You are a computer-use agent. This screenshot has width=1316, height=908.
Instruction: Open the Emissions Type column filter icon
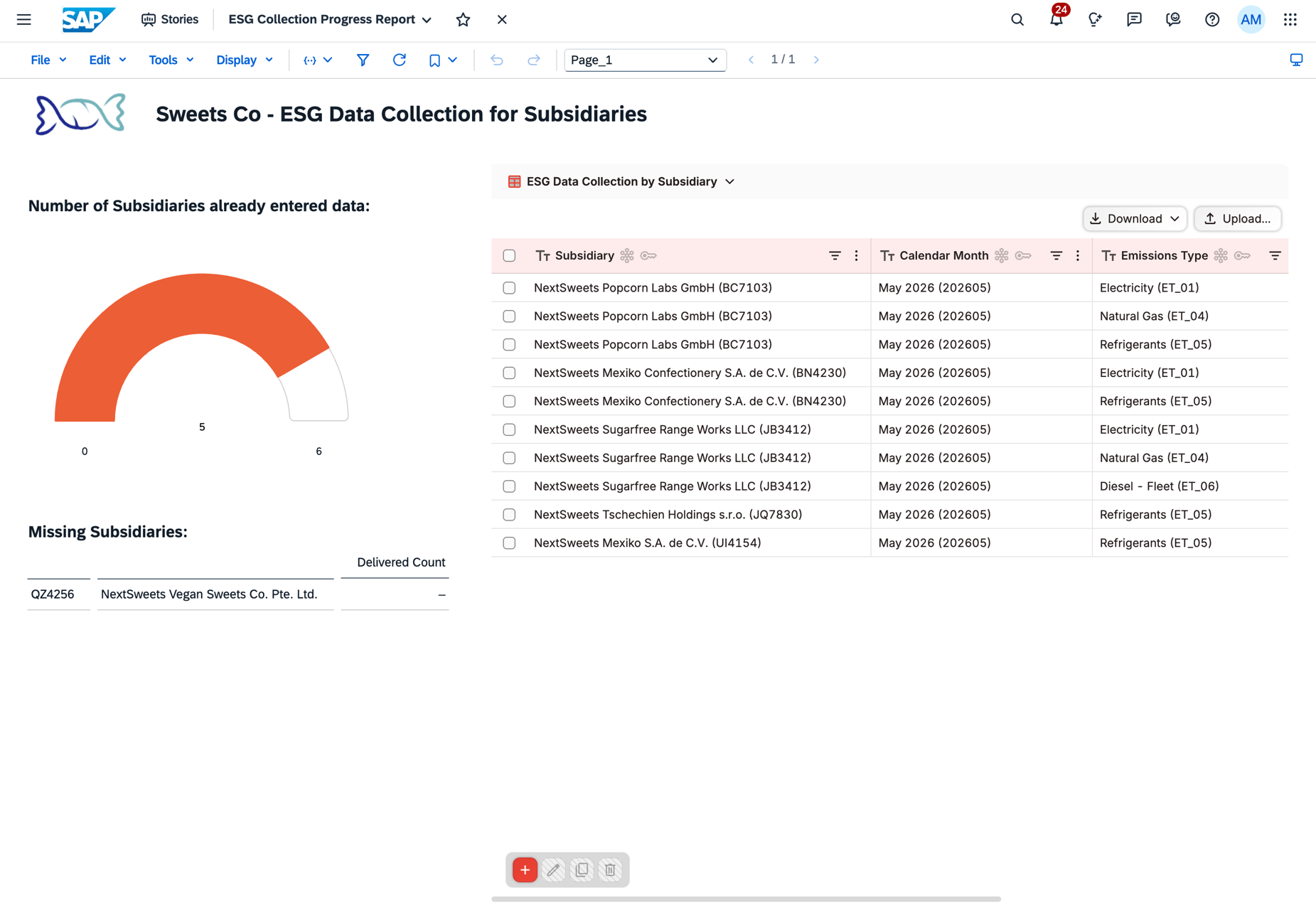1275,256
